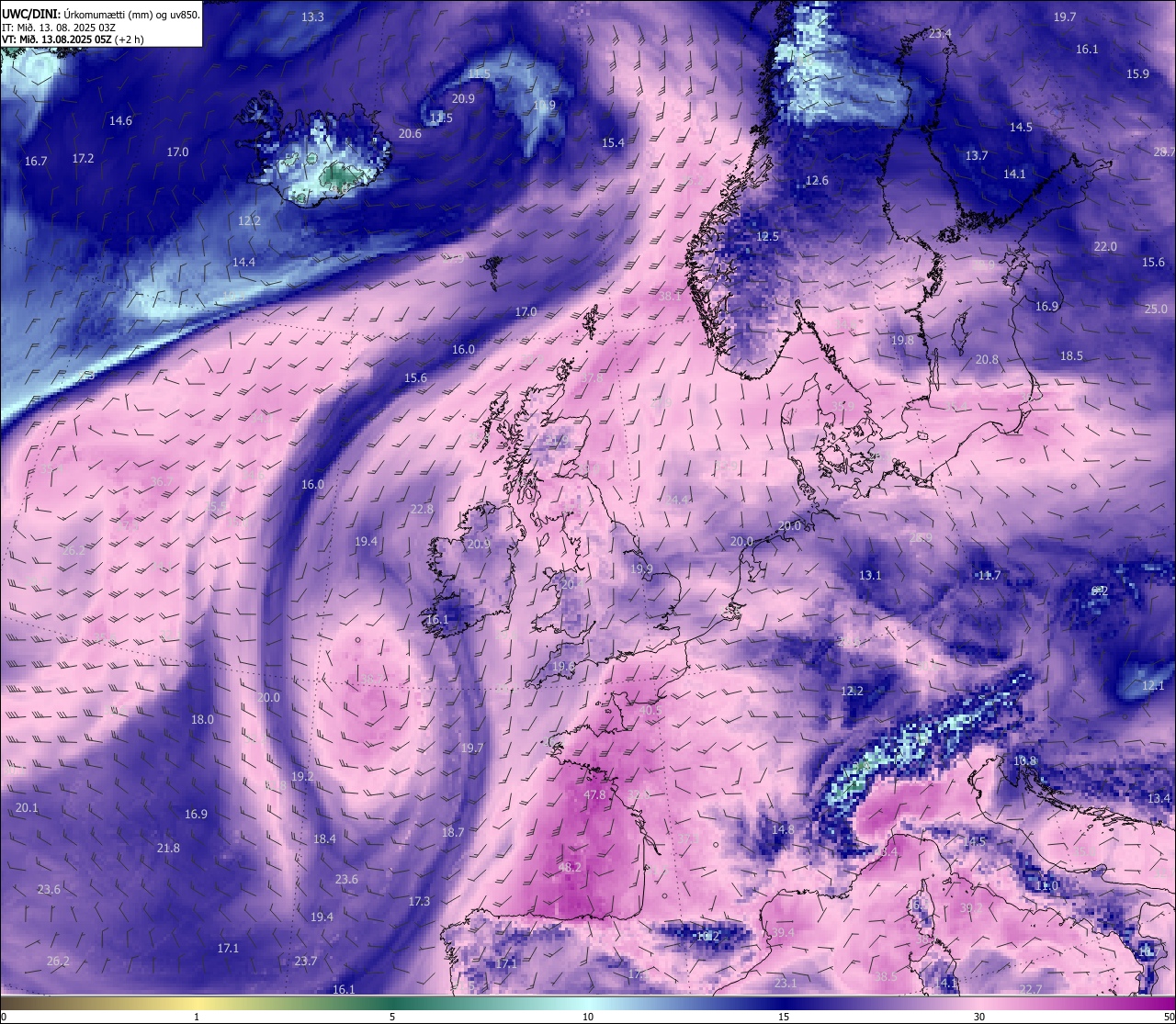Click the 20.8 value over Baltic states

pyautogui.click(x=987, y=360)
